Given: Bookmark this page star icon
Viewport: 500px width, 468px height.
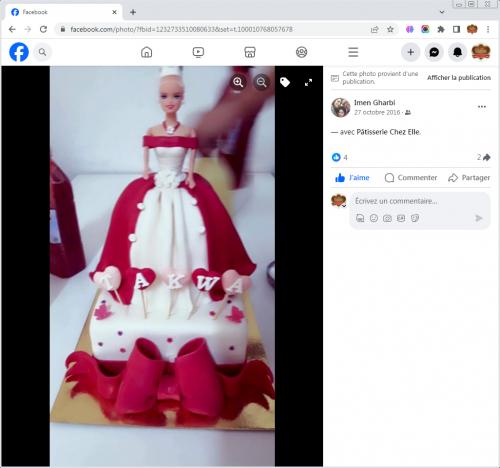Looking at the screenshot, I should pos(390,29).
